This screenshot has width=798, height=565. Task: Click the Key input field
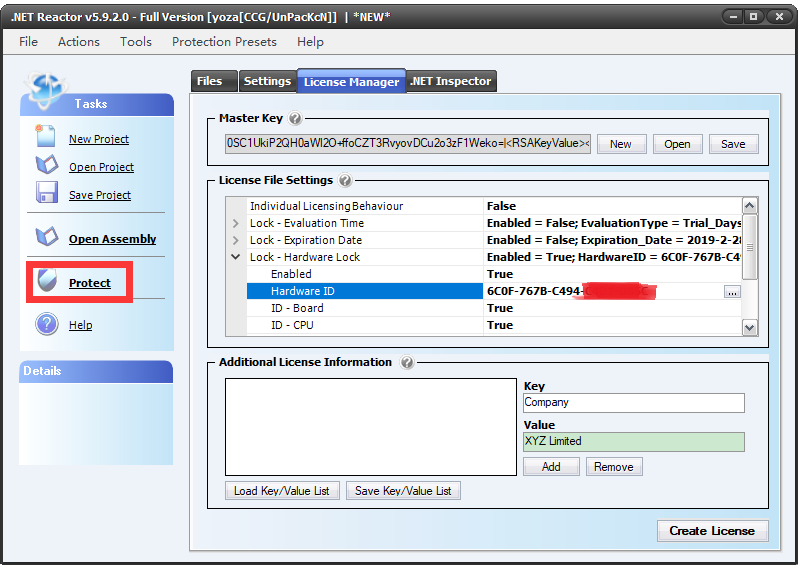(633, 402)
